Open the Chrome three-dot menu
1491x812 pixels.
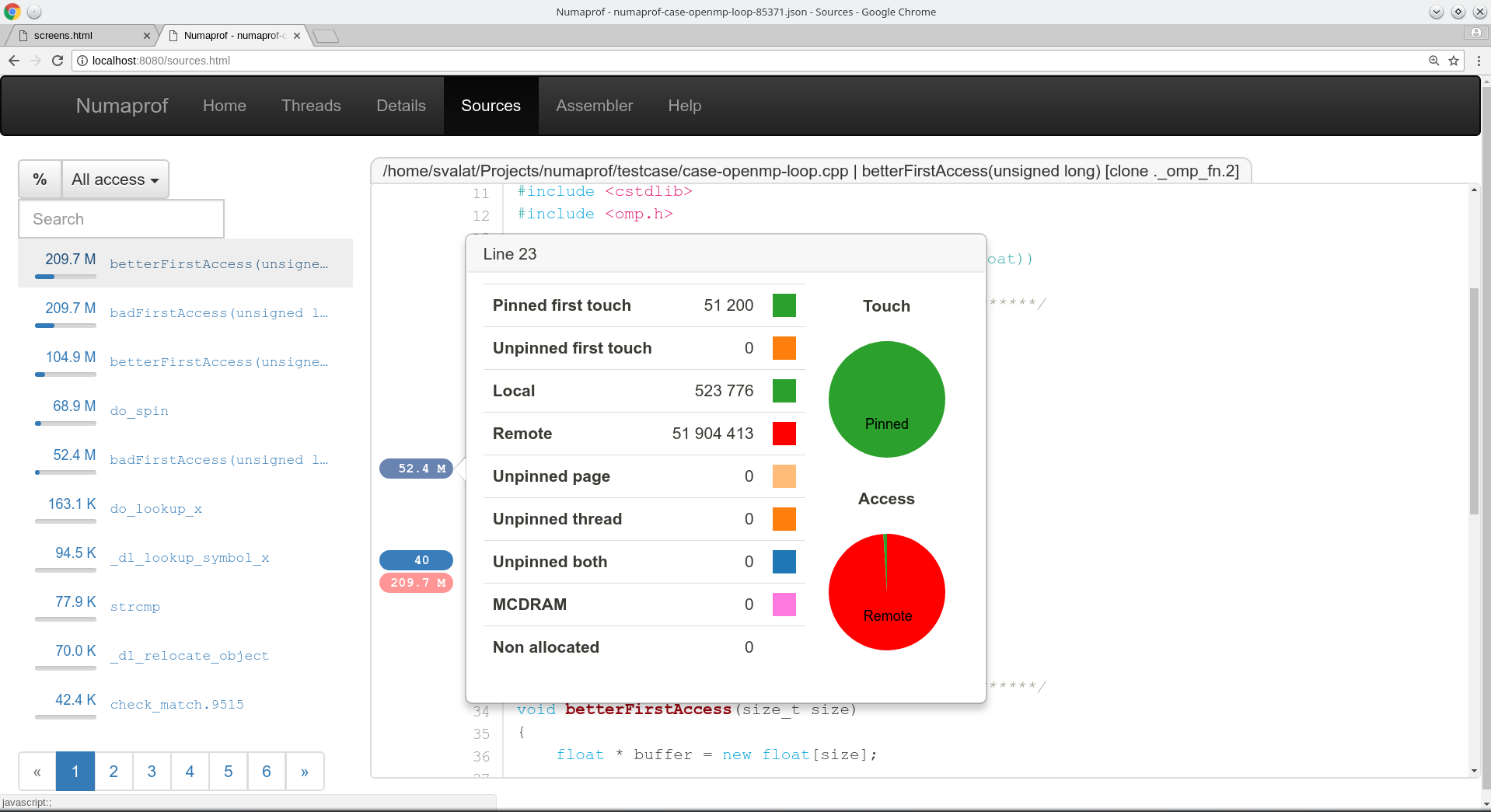point(1478,61)
